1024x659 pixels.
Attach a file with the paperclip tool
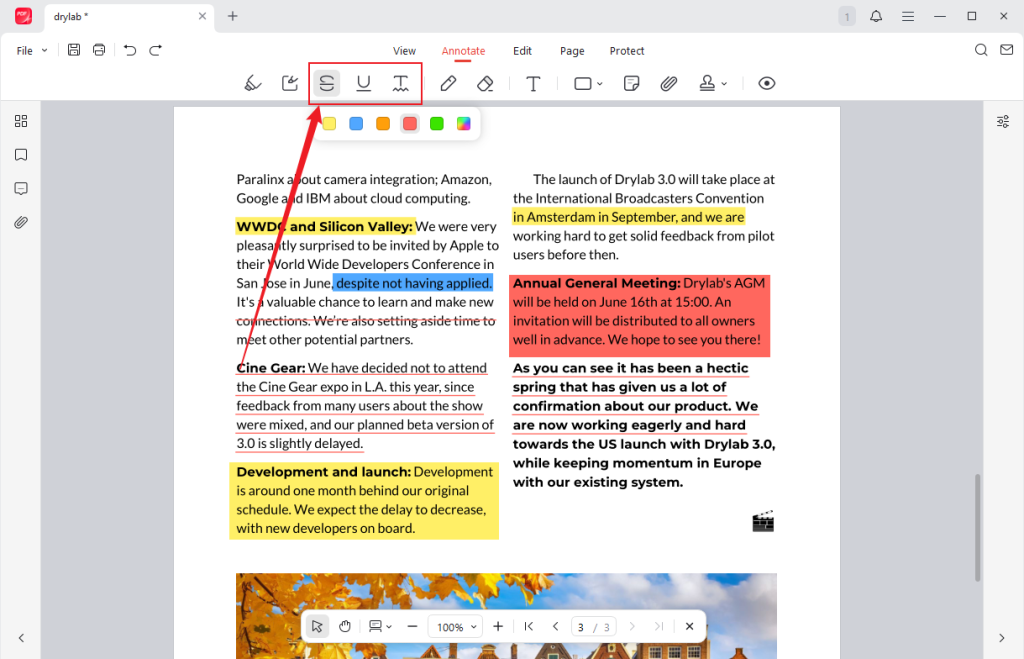tap(668, 83)
